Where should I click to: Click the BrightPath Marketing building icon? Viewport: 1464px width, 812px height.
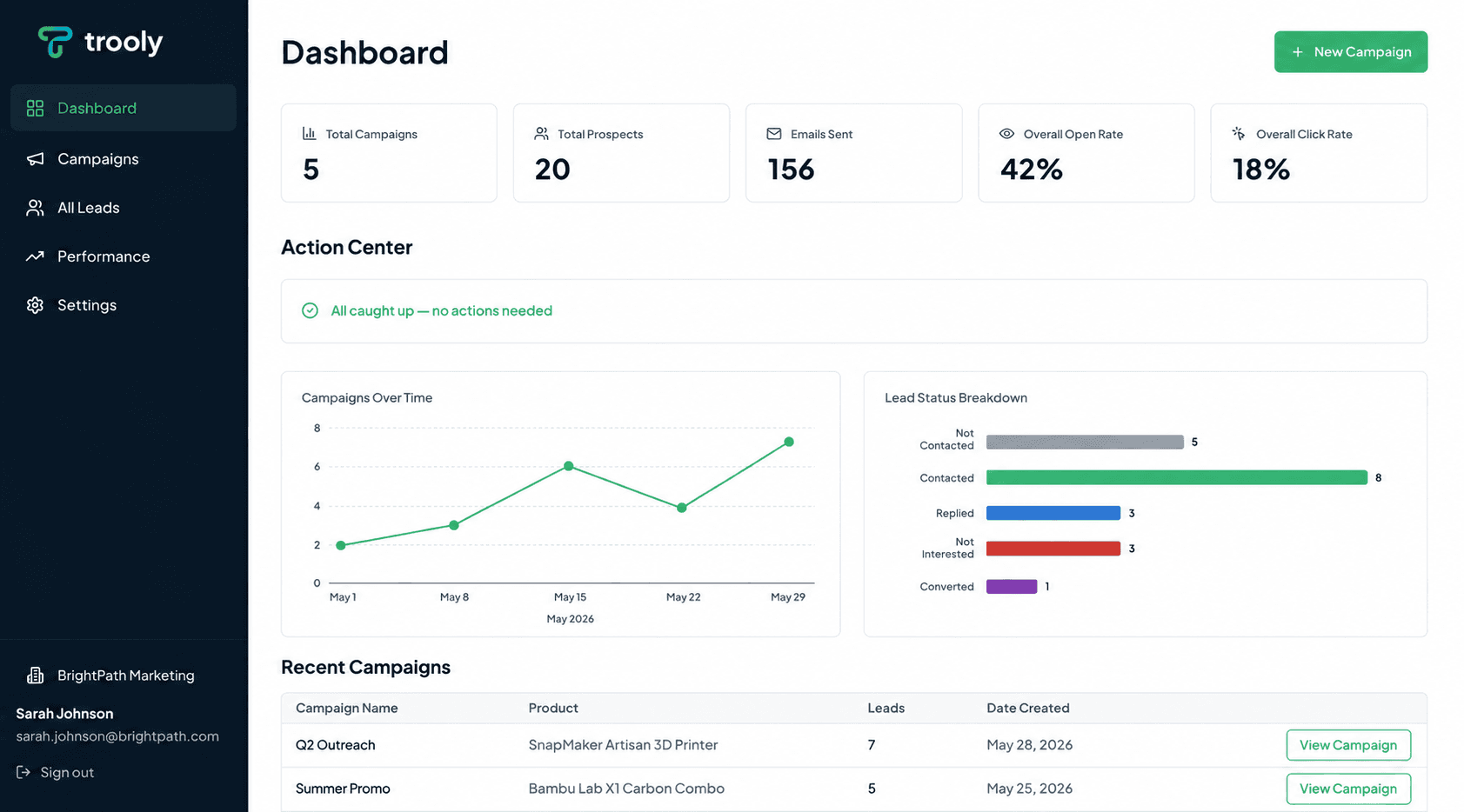(x=35, y=676)
